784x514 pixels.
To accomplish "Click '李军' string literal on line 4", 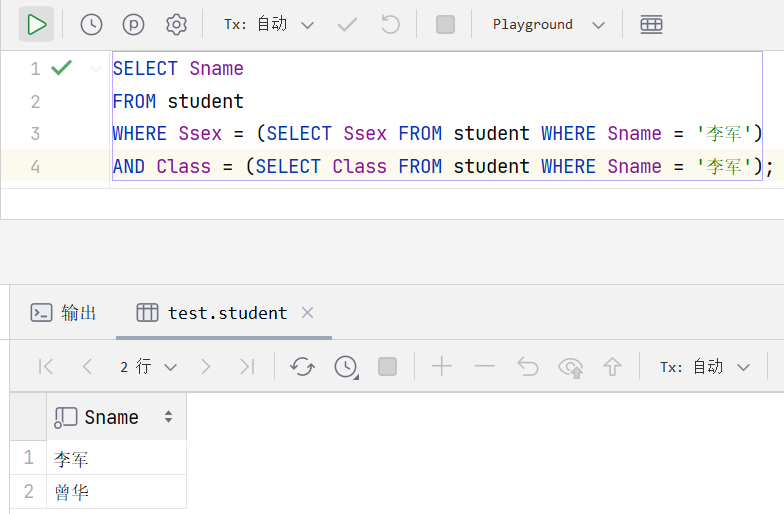I will coord(724,166).
